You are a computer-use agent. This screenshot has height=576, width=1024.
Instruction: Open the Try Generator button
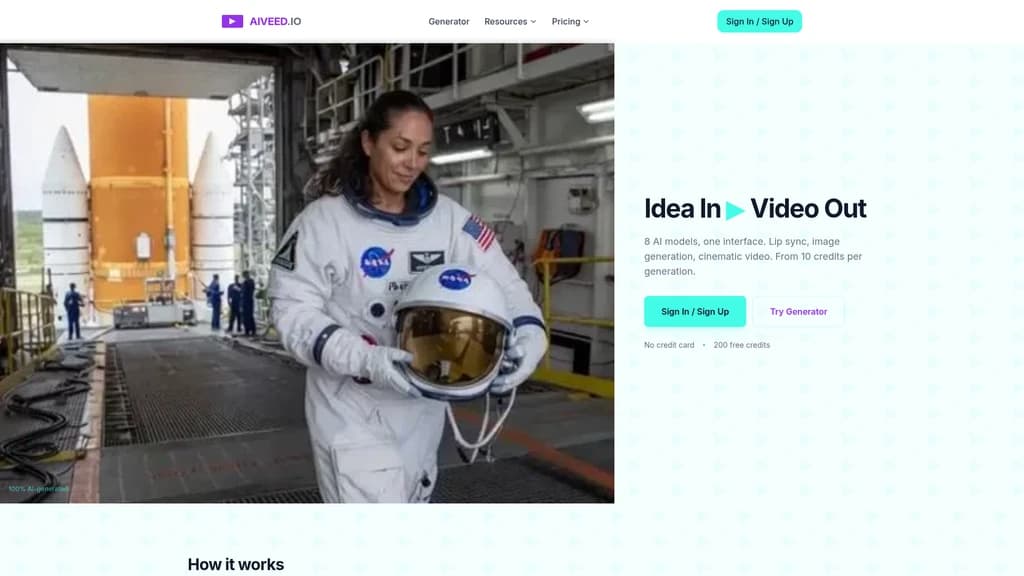click(x=798, y=312)
